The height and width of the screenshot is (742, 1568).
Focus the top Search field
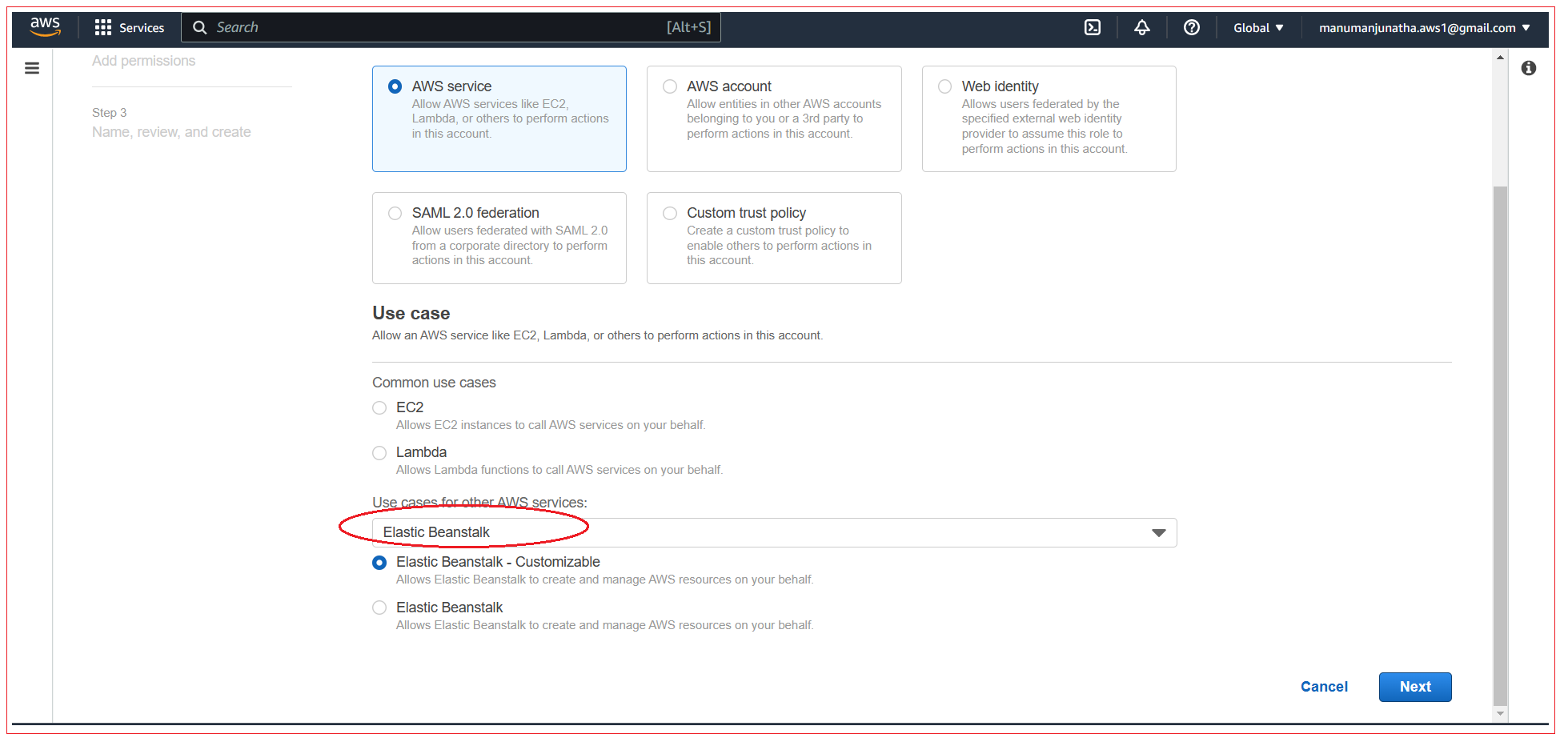(x=451, y=27)
